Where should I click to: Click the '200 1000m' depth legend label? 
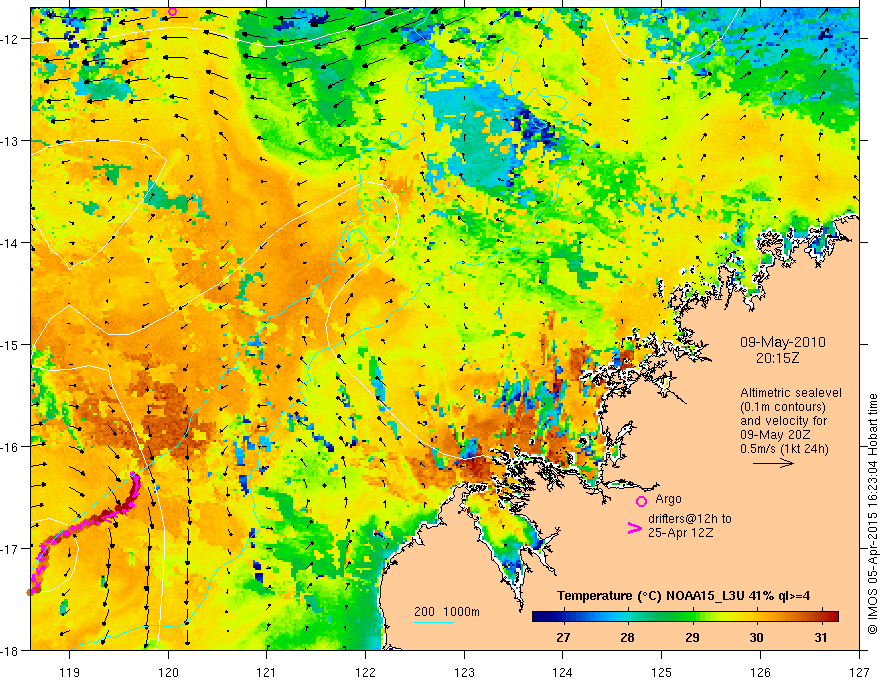[x=447, y=612]
